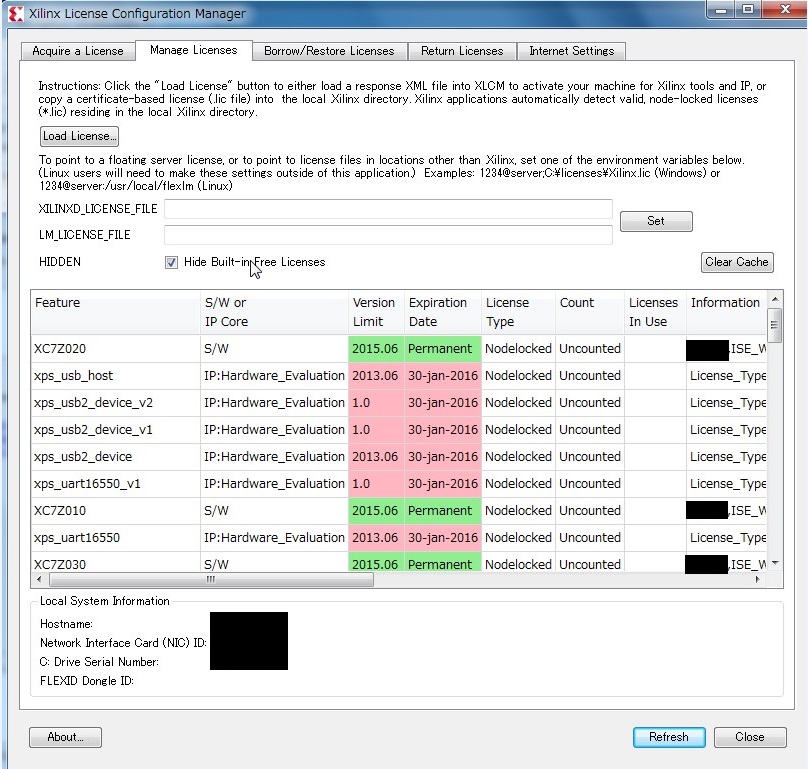Sort table by Feature column header
This screenshot has width=808, height=769.
click(x=115, y=312)
